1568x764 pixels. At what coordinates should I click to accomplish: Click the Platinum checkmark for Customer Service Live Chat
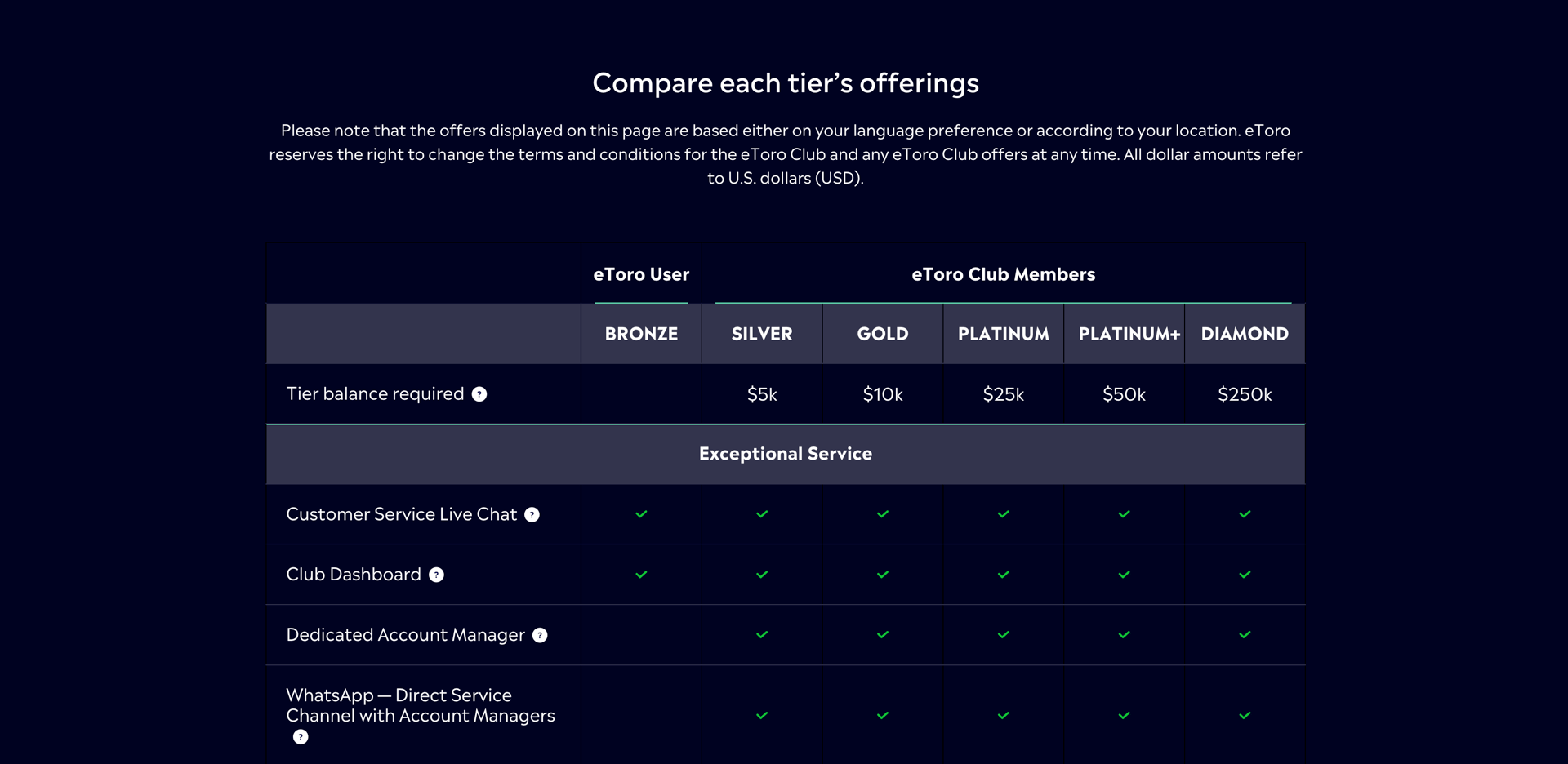1004,514
